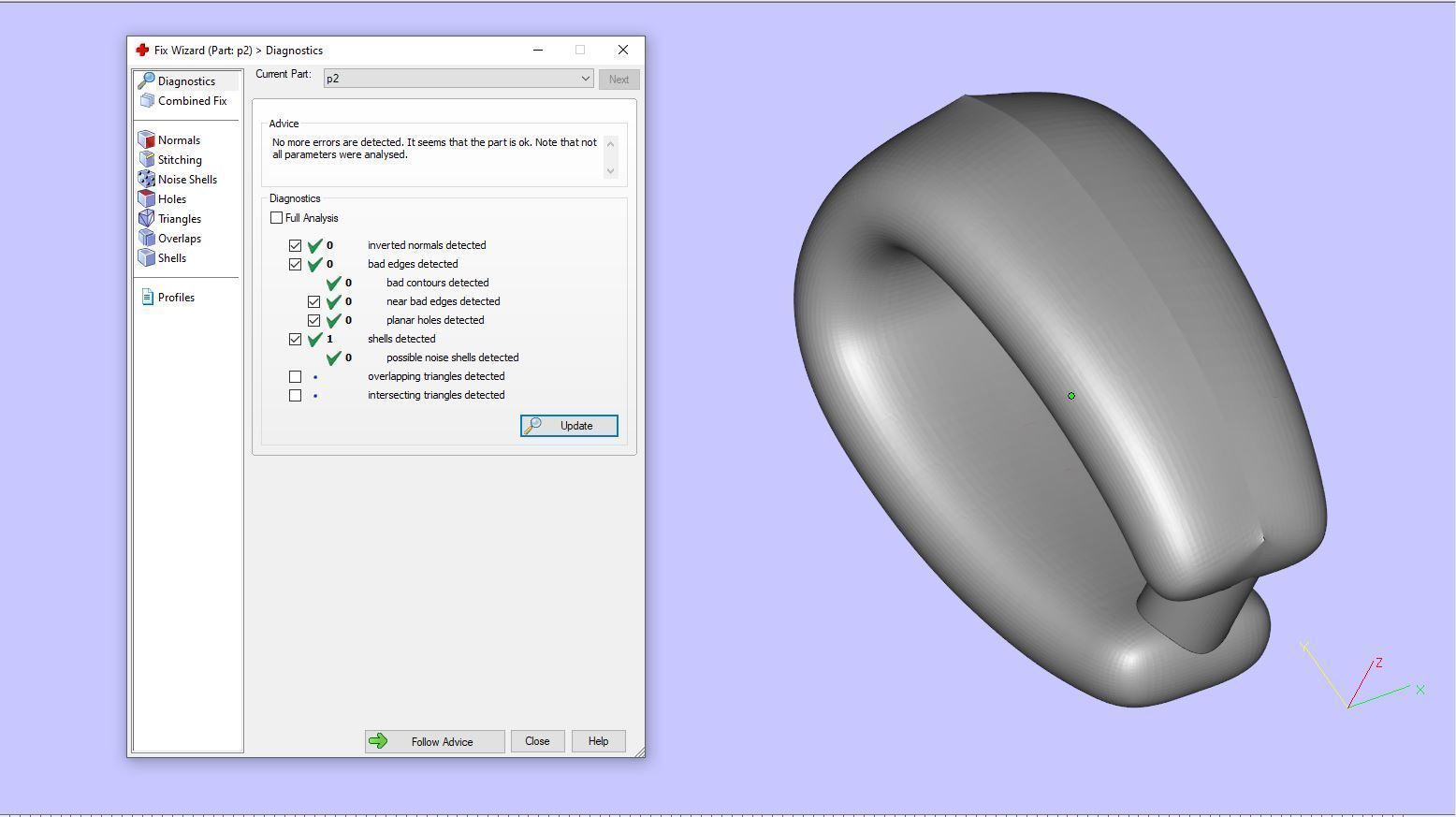Click the green checkmark for shells detected
The image size is (1456, 817).
point(315,339)
